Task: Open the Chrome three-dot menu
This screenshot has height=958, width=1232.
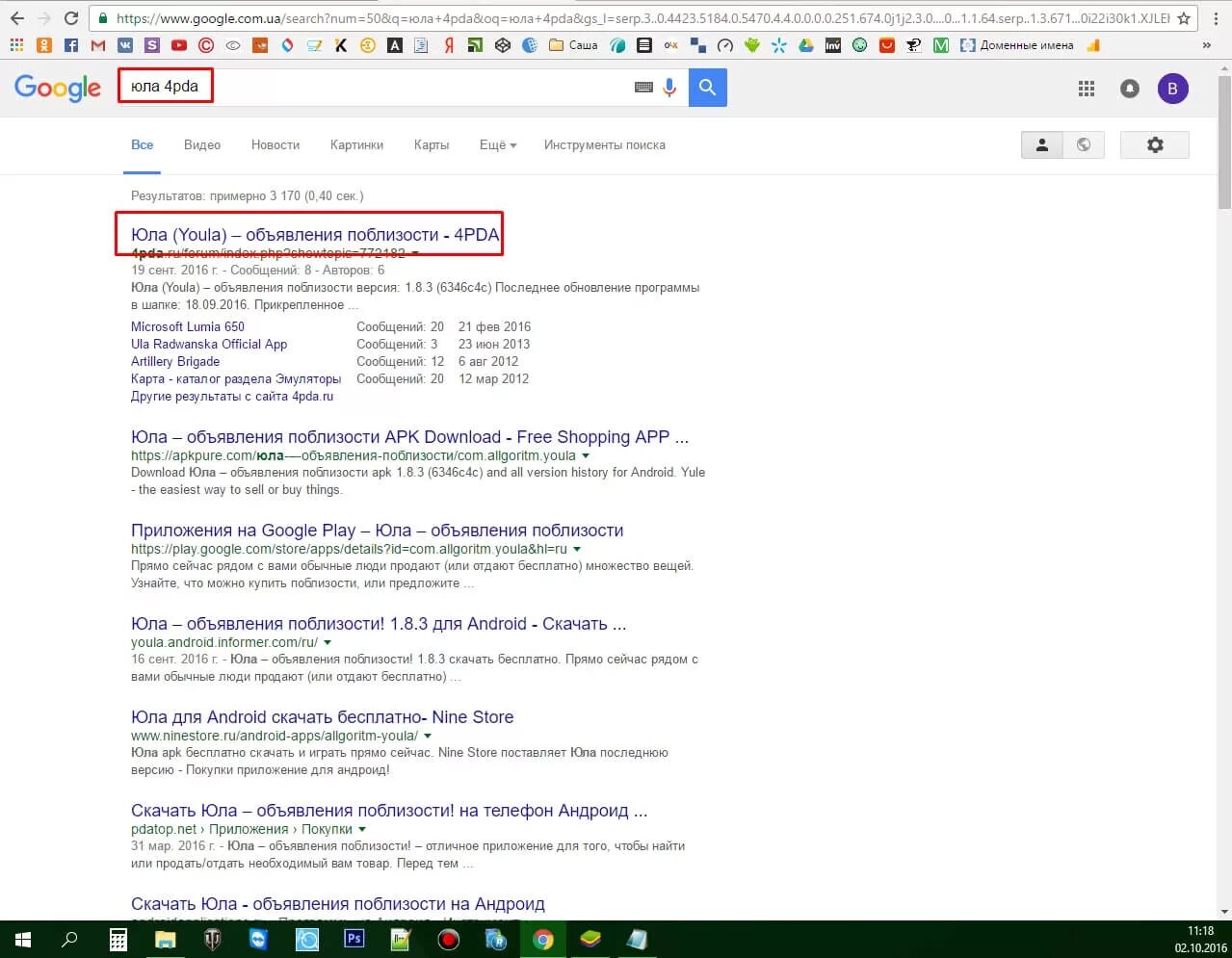Action: (x=1217, y=18)
